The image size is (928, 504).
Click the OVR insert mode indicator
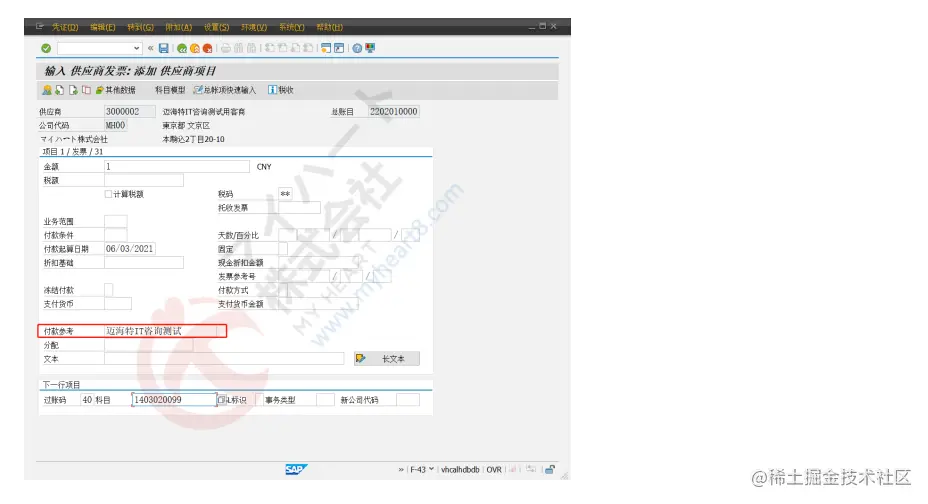[x=494, y=470]
